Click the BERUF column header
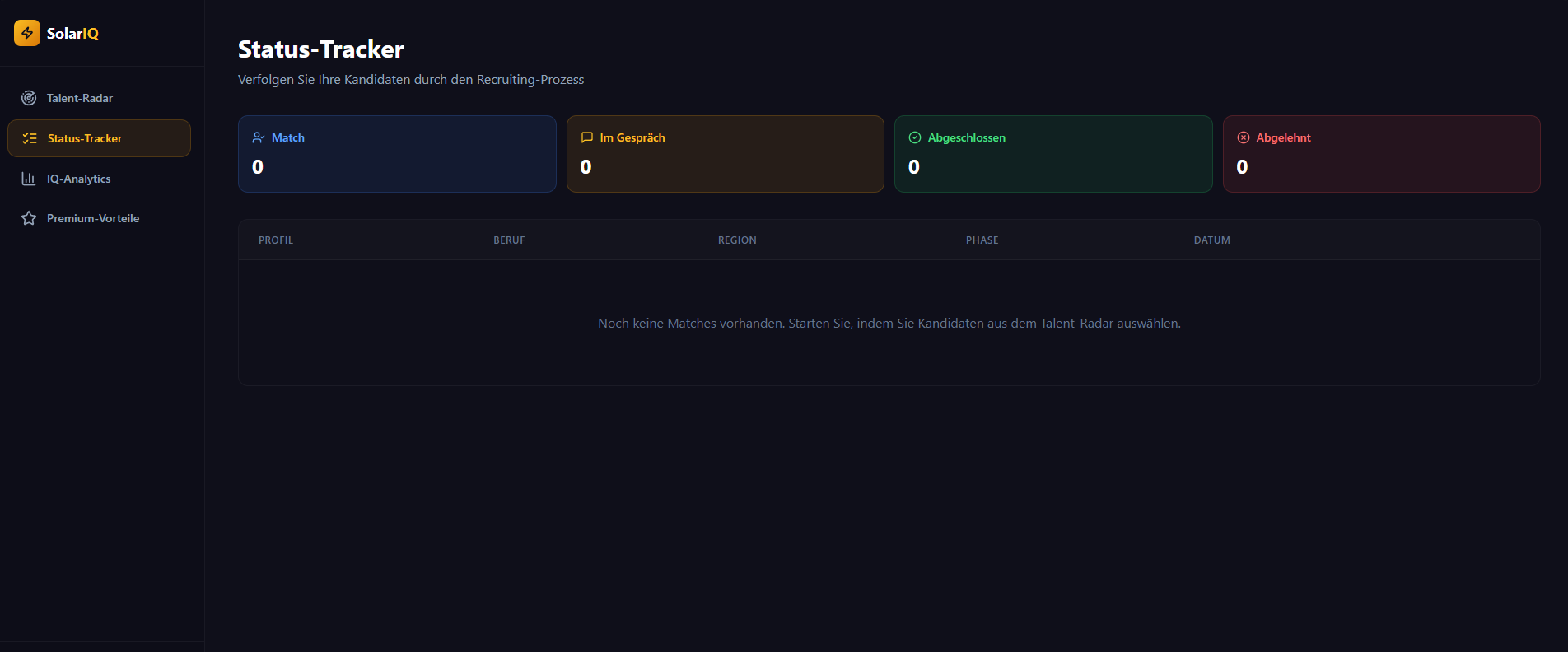 pyautogui.click(x=509, y=240)
